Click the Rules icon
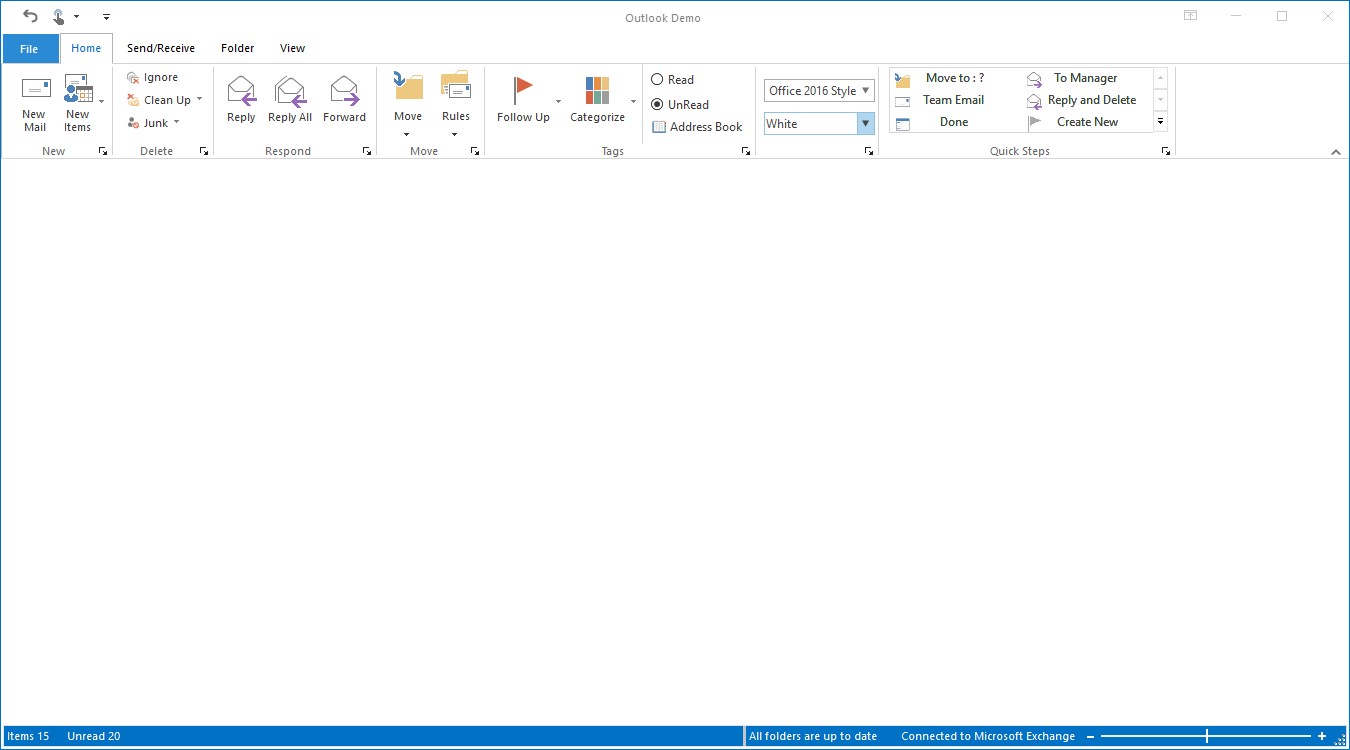This screenshot has height=750, width=1350. 456,85
